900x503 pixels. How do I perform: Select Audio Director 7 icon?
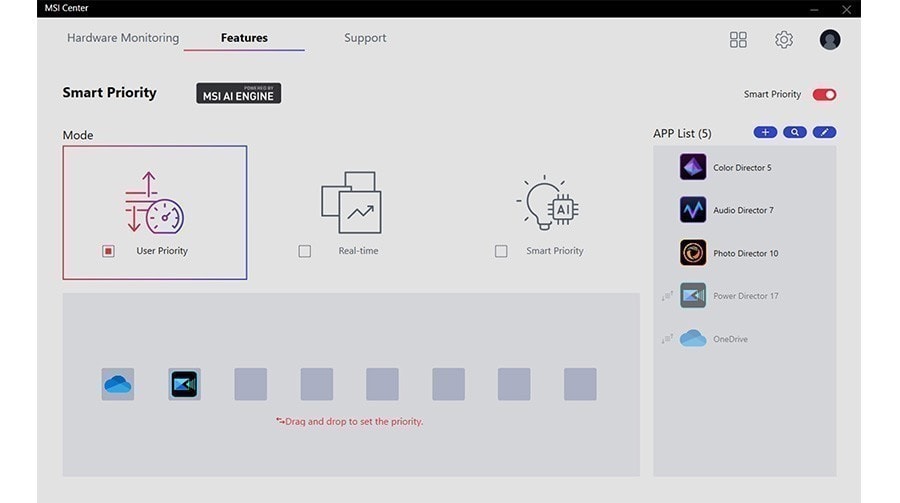[x=693, y=210]
